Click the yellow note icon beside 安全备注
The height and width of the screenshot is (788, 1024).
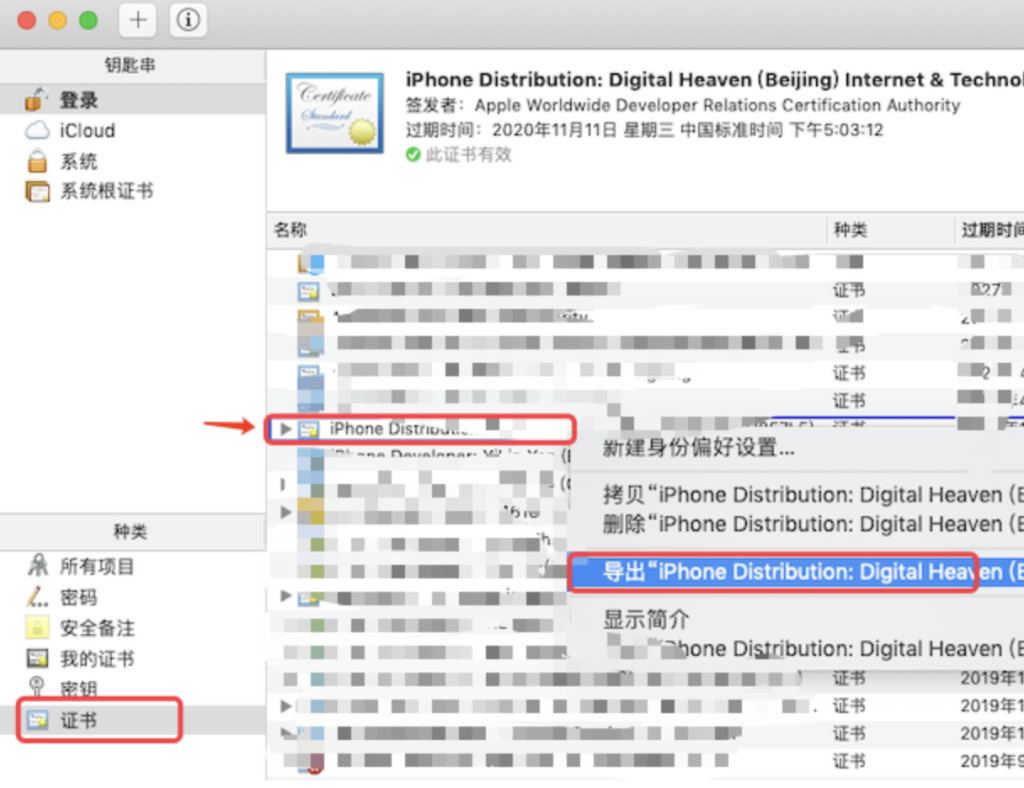coord(37,627)
